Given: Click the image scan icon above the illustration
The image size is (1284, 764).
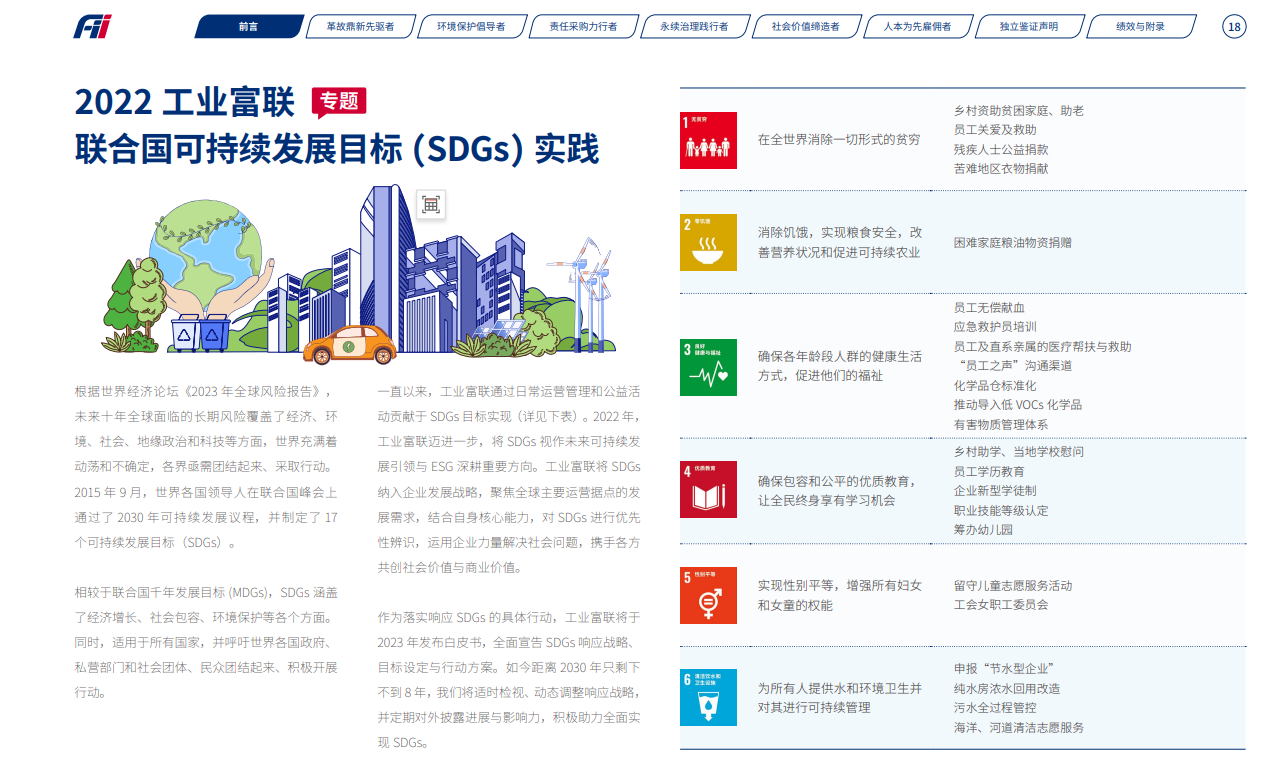Looking at the screenshot, I should pyautogui.click(x=431, y=204).
